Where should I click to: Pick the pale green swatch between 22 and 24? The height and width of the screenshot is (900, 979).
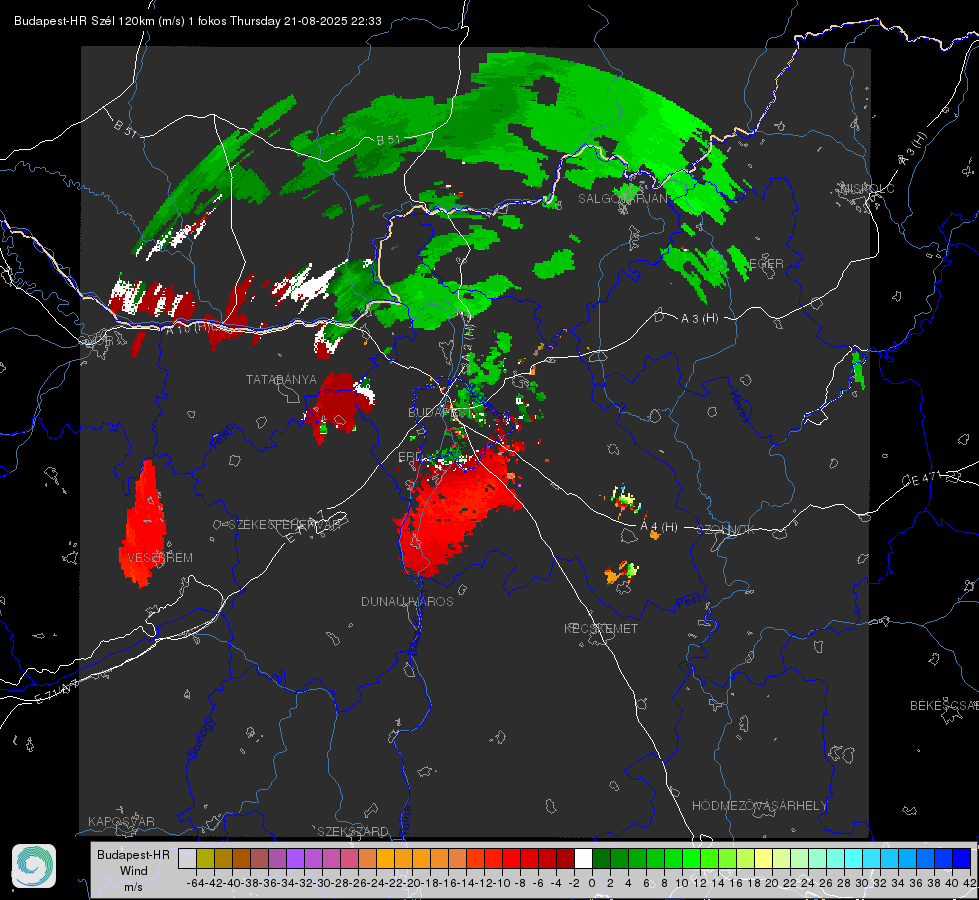pyautogui.click(x=799, y=858)
